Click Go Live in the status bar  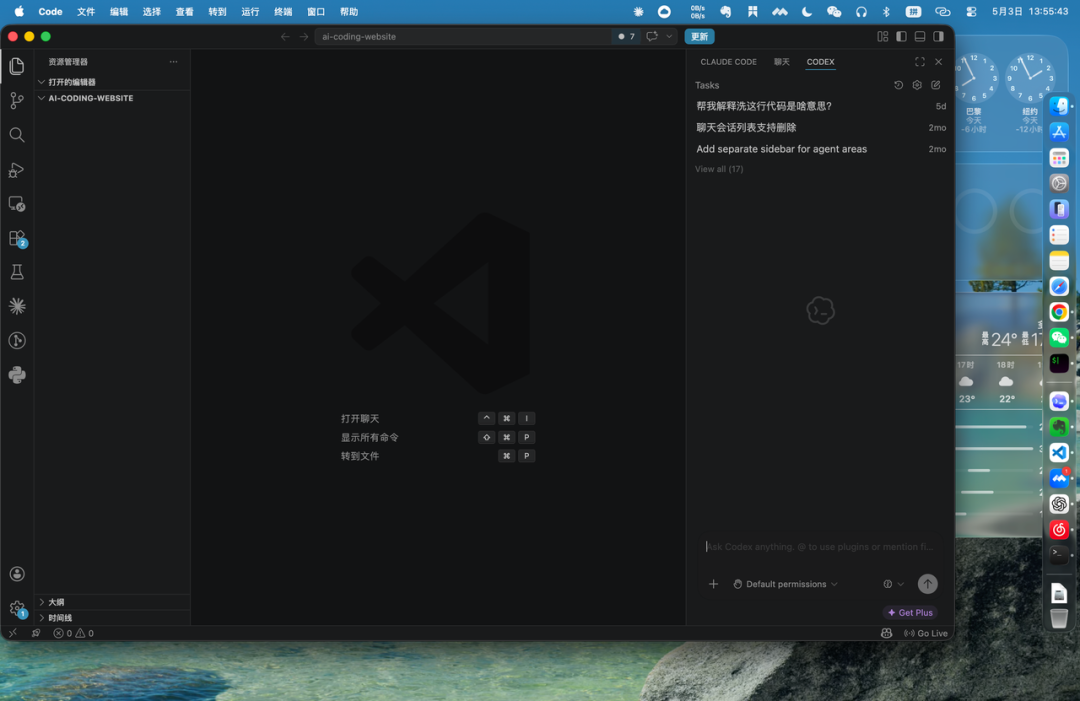coord(926,634)
